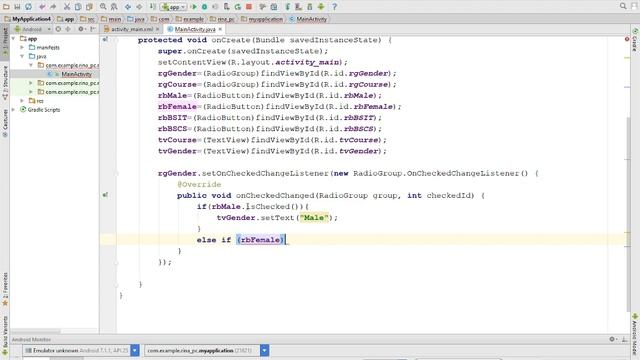Select the manifests folder row
The height and width of the screenshot is (360, 640).
click(54, 47)
